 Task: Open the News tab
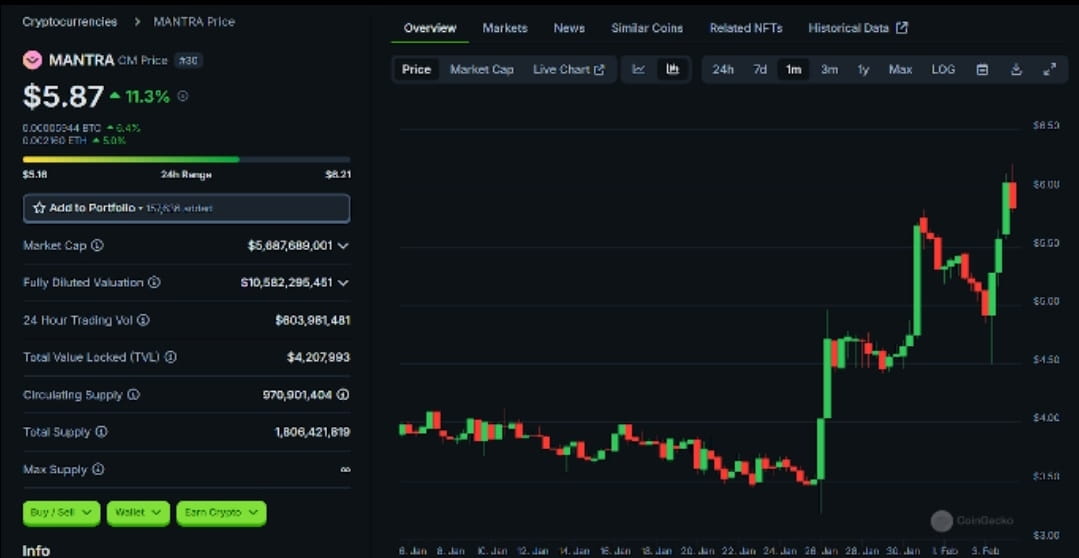(x=569, y=28)
